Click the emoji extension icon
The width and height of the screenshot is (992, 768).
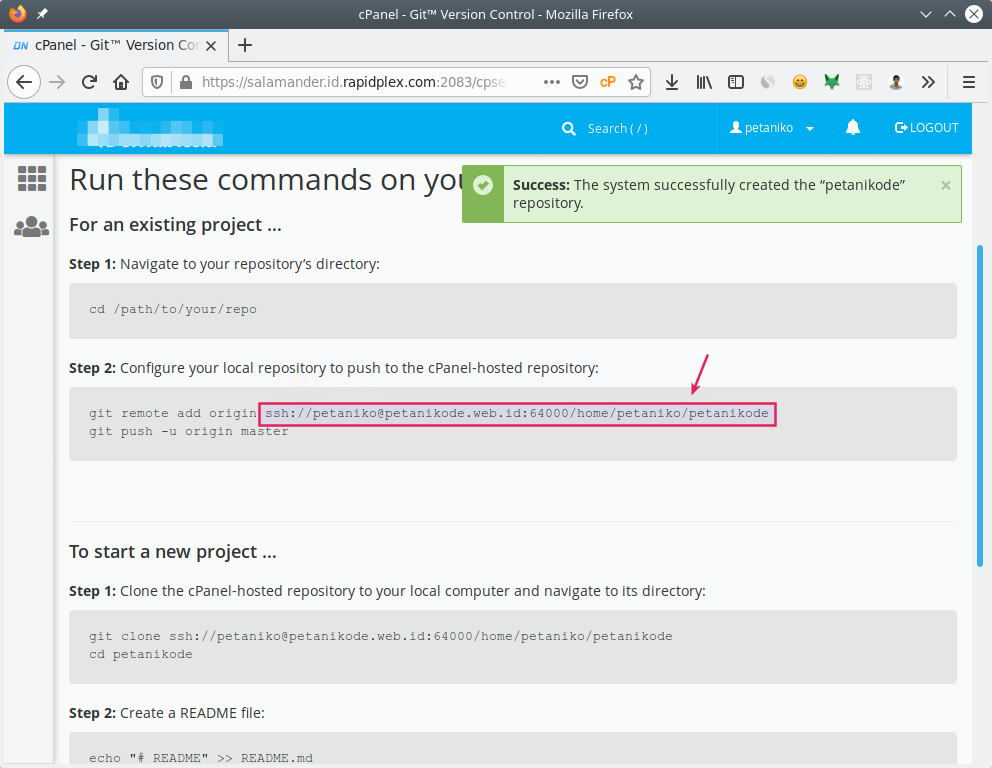tap(799, 82)
